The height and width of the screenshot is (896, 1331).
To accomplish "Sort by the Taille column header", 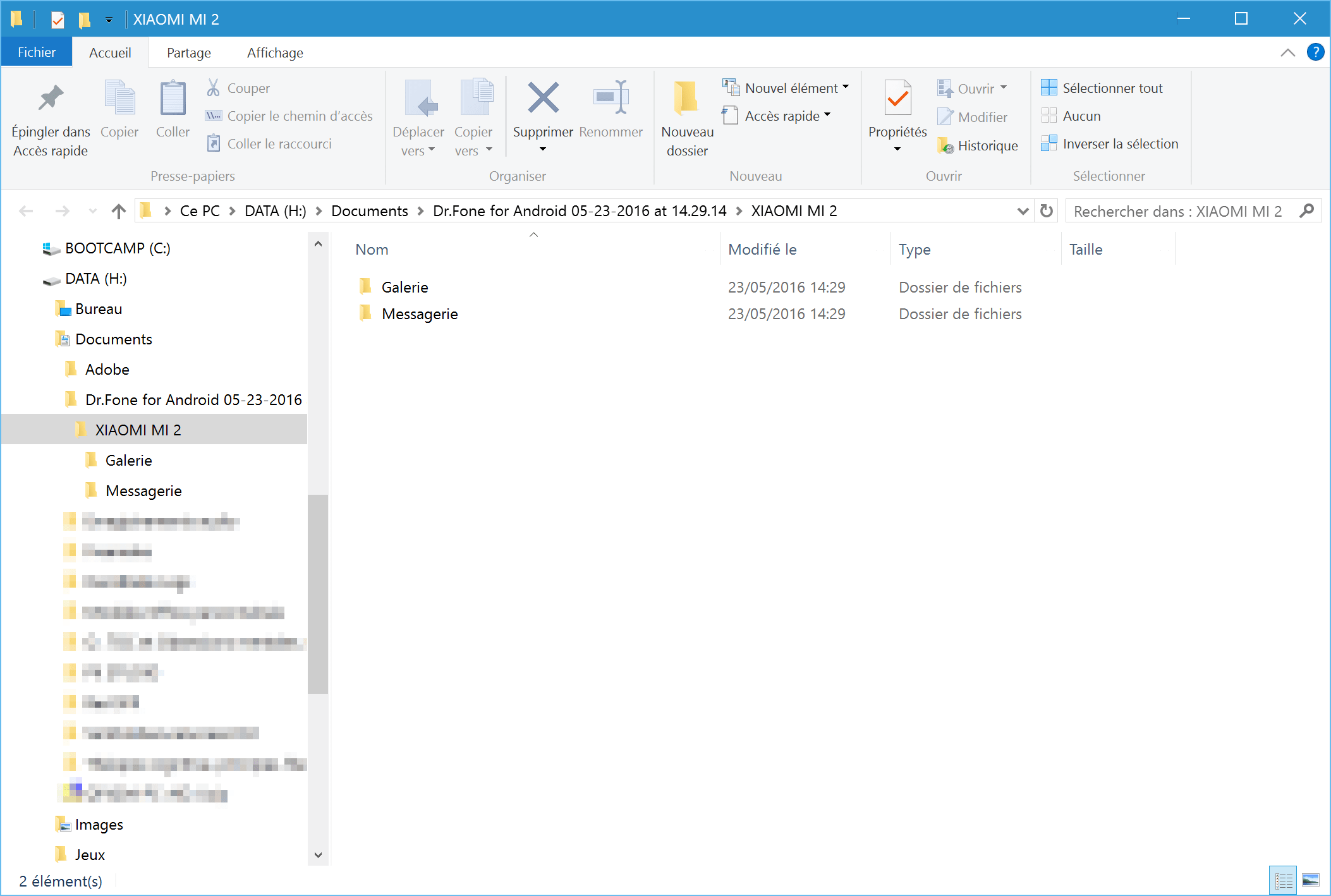I will (x=1086, y=250).
